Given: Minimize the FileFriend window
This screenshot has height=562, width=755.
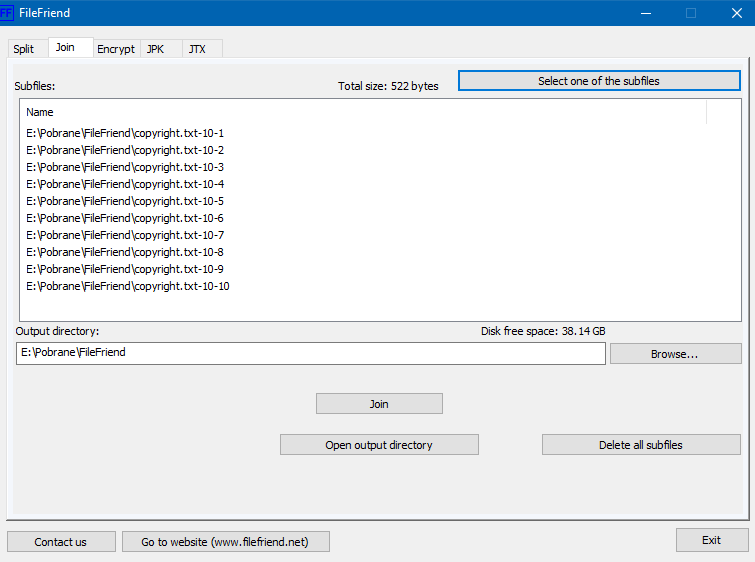Looking at the screenshot, I should (646, 13).
